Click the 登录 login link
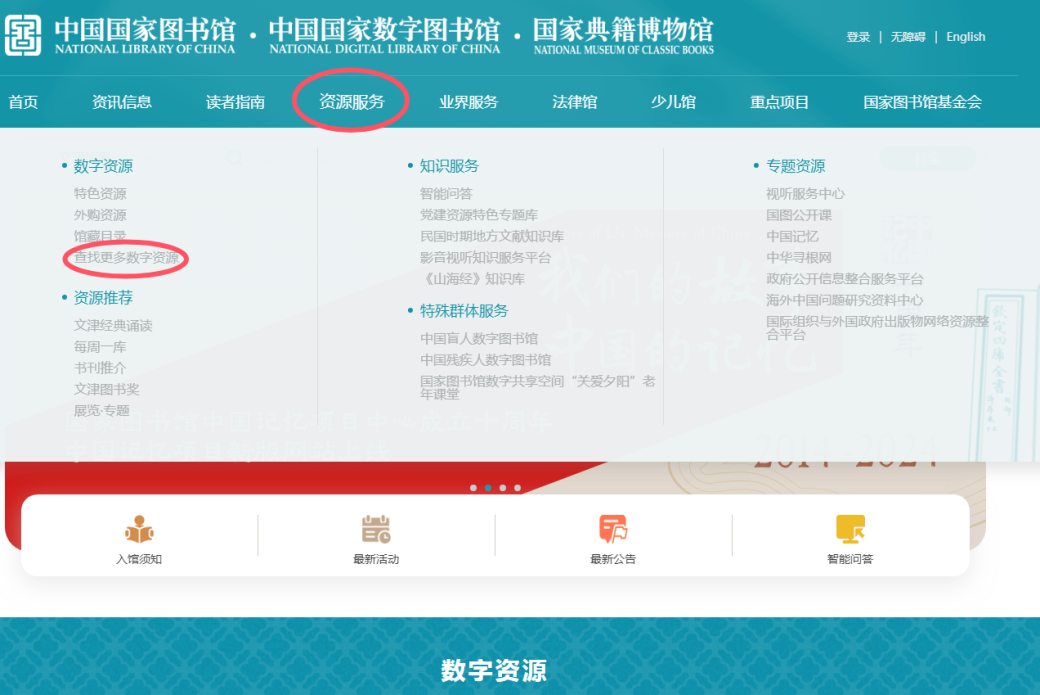Screen dimensions: 1040x695 click(858, 37)
